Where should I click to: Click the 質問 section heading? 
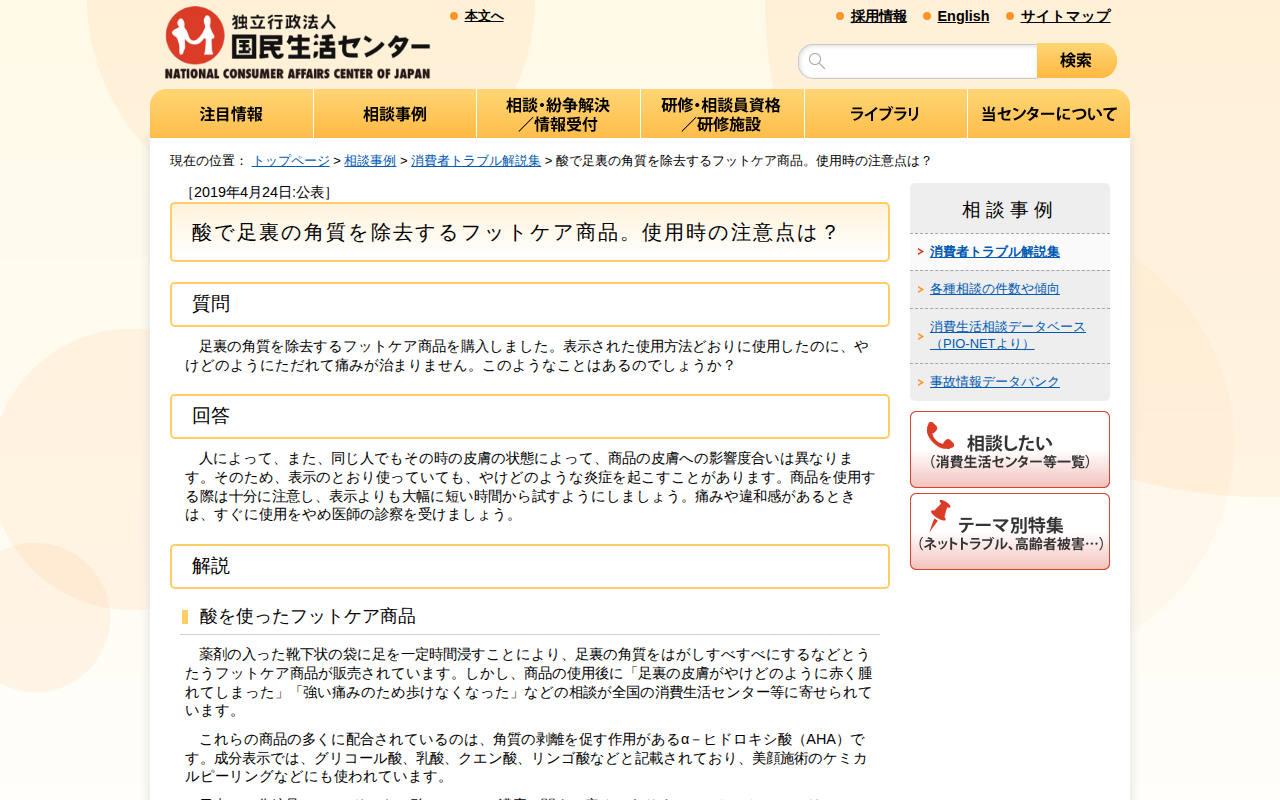coord(530,304)
